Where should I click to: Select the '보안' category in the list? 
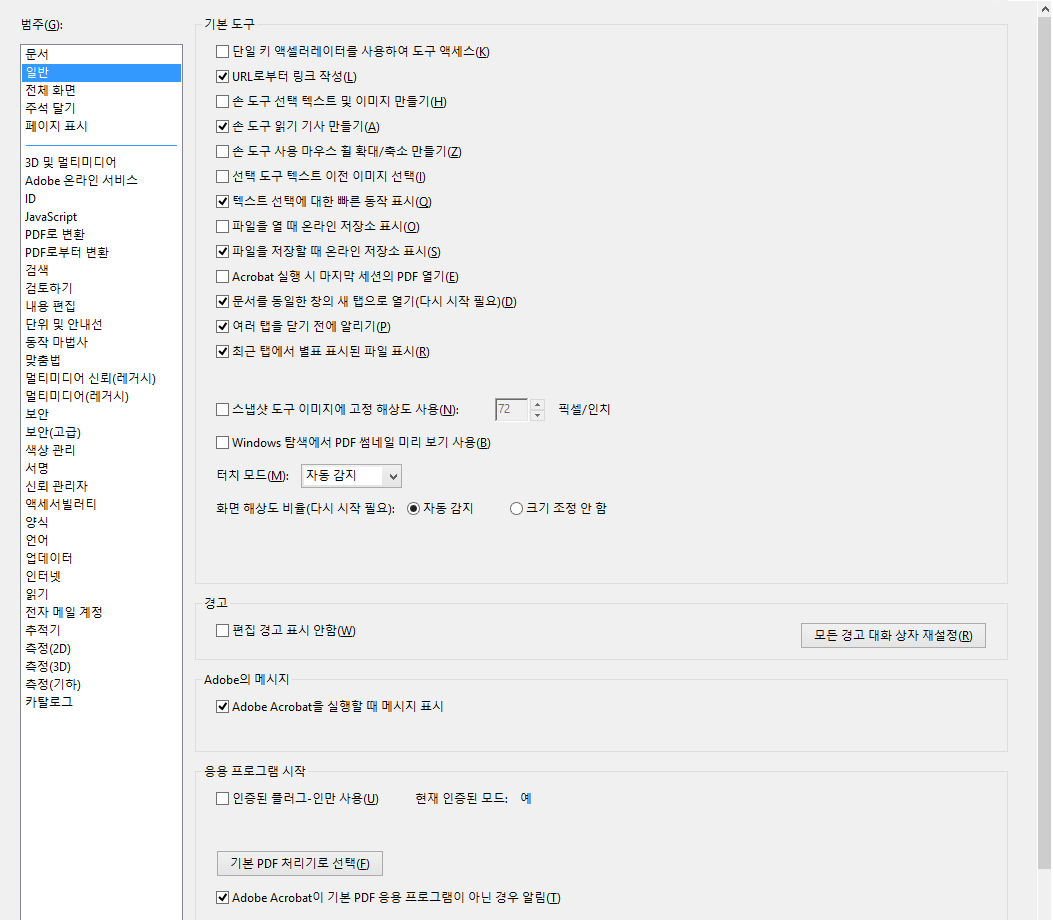click(40, 413)
